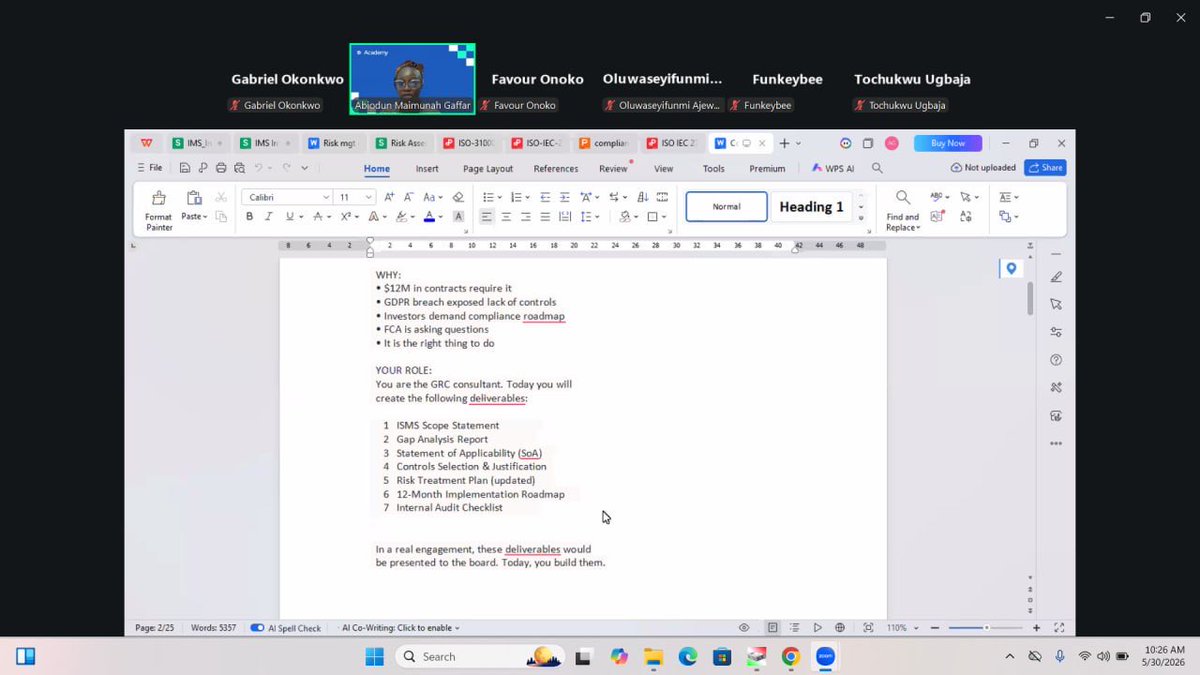Click the Undo arrow
1200x675 pixels.
[x=259, y=168]
